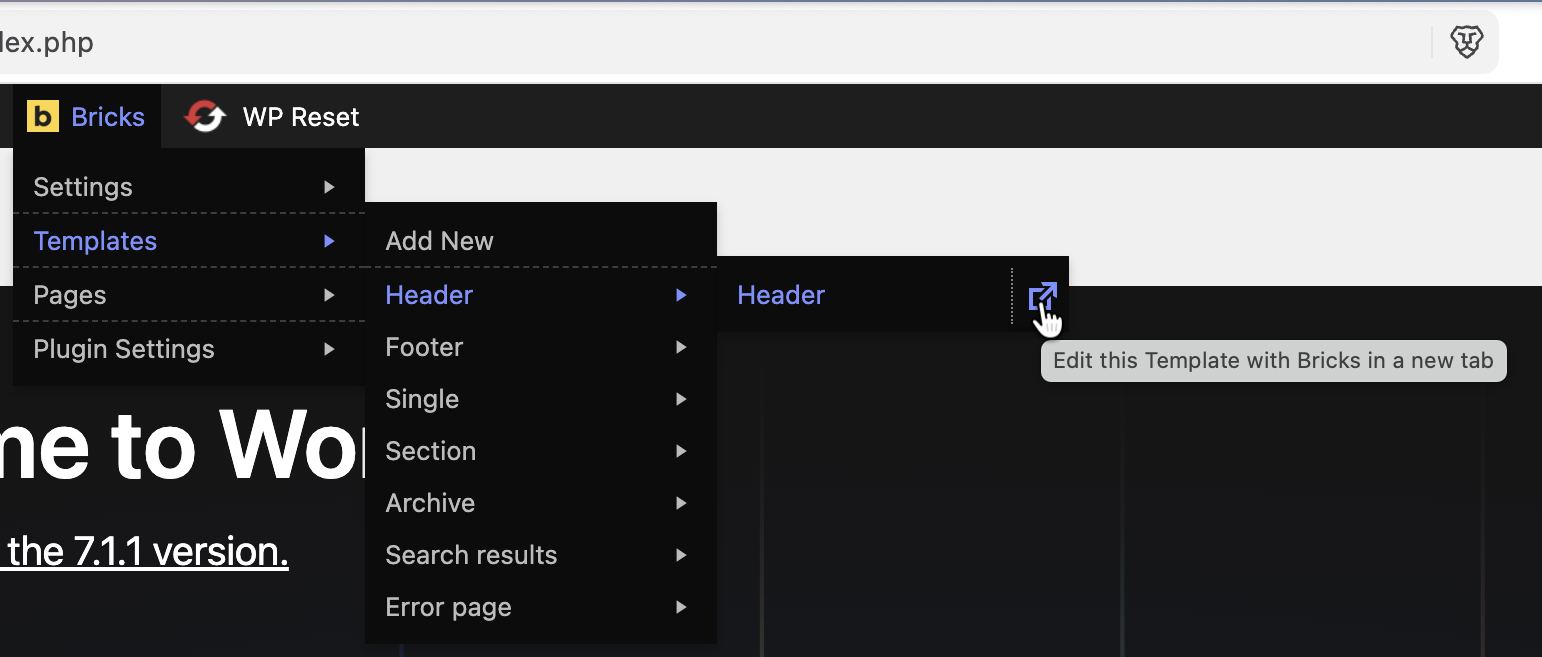
Task: Open the Bricks admin bar menu
Action: 87,117
